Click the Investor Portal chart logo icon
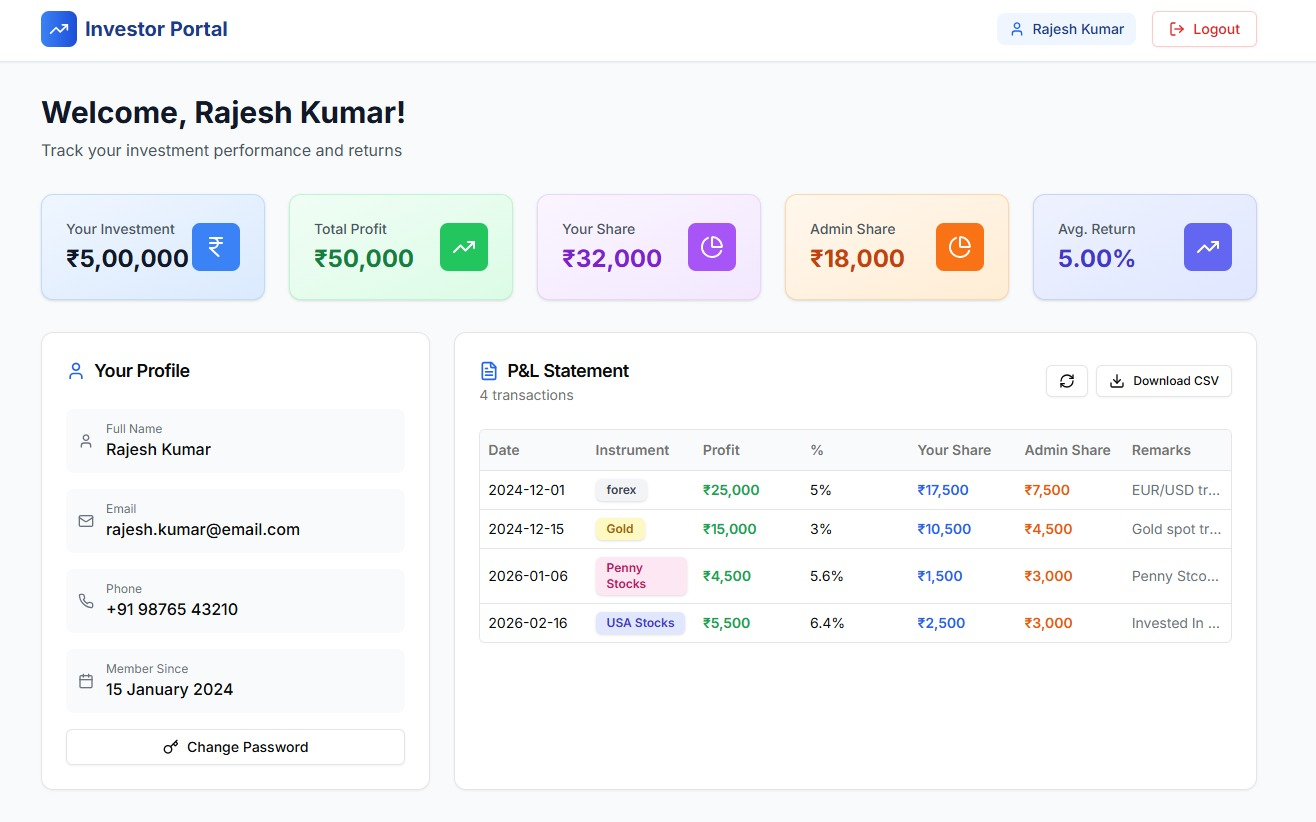This screenshot has height=822, width=1316. 58,29
